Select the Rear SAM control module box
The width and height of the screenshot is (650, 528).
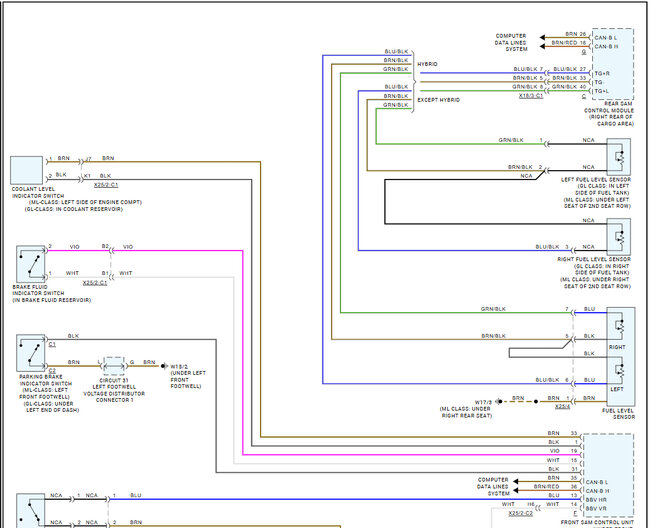click(x=613, y=64)
